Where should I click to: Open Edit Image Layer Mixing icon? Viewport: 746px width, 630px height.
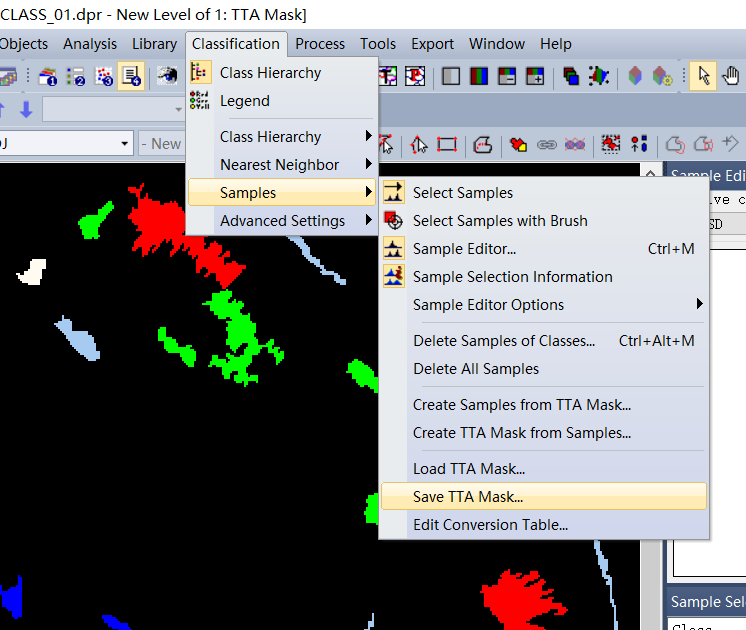[570, 76]
